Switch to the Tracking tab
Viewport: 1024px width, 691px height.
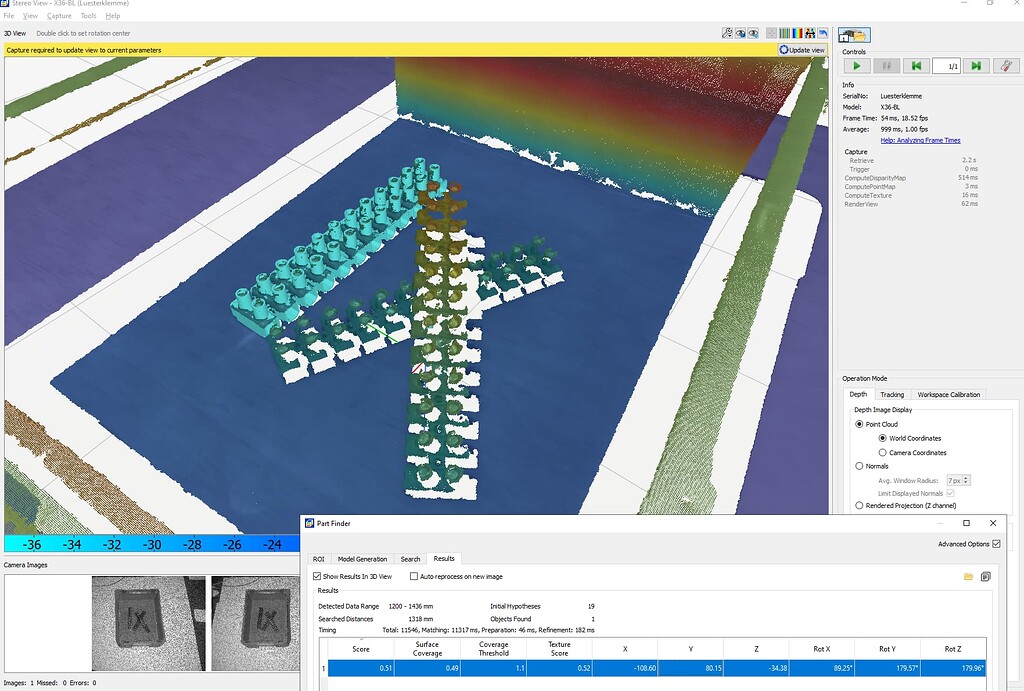891,394
